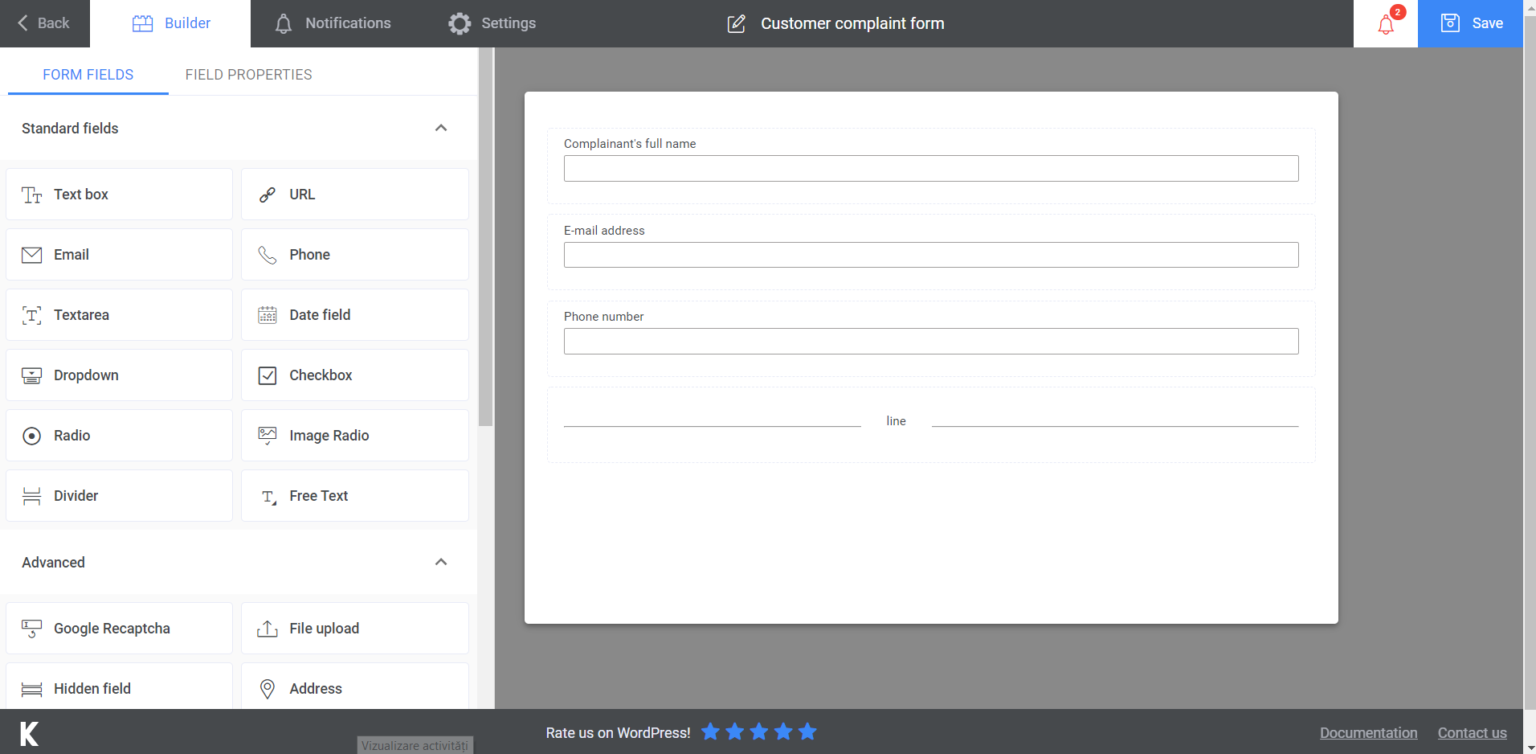Select the Radio field type
Image resolution: width=1536 pixels, height=754 pixels.
coord(118,435)
